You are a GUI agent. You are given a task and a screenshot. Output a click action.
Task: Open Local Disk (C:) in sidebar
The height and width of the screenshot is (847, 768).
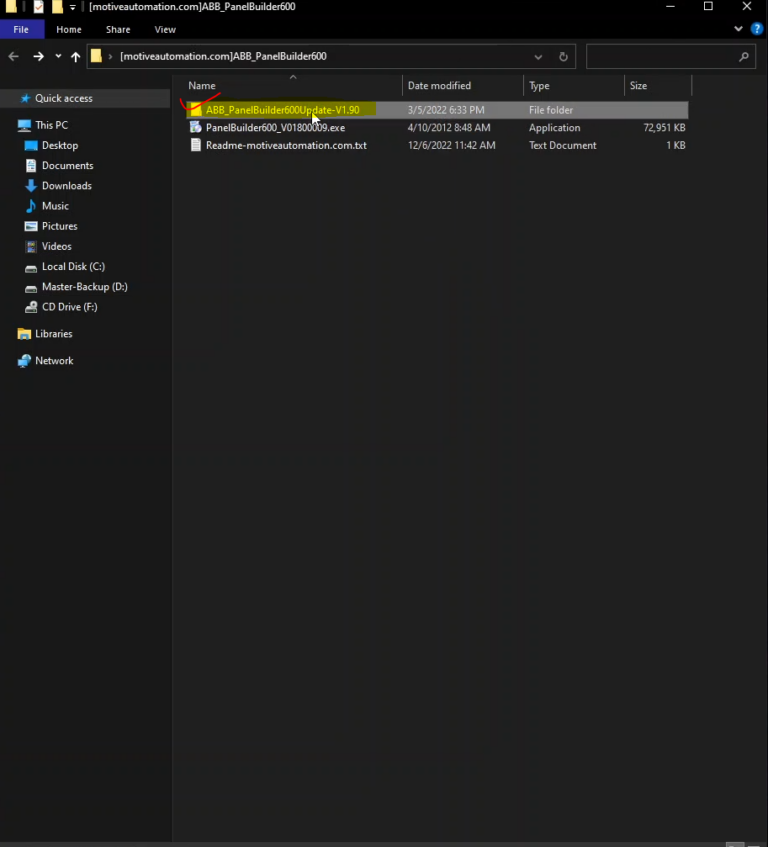(x=73, y=267)
